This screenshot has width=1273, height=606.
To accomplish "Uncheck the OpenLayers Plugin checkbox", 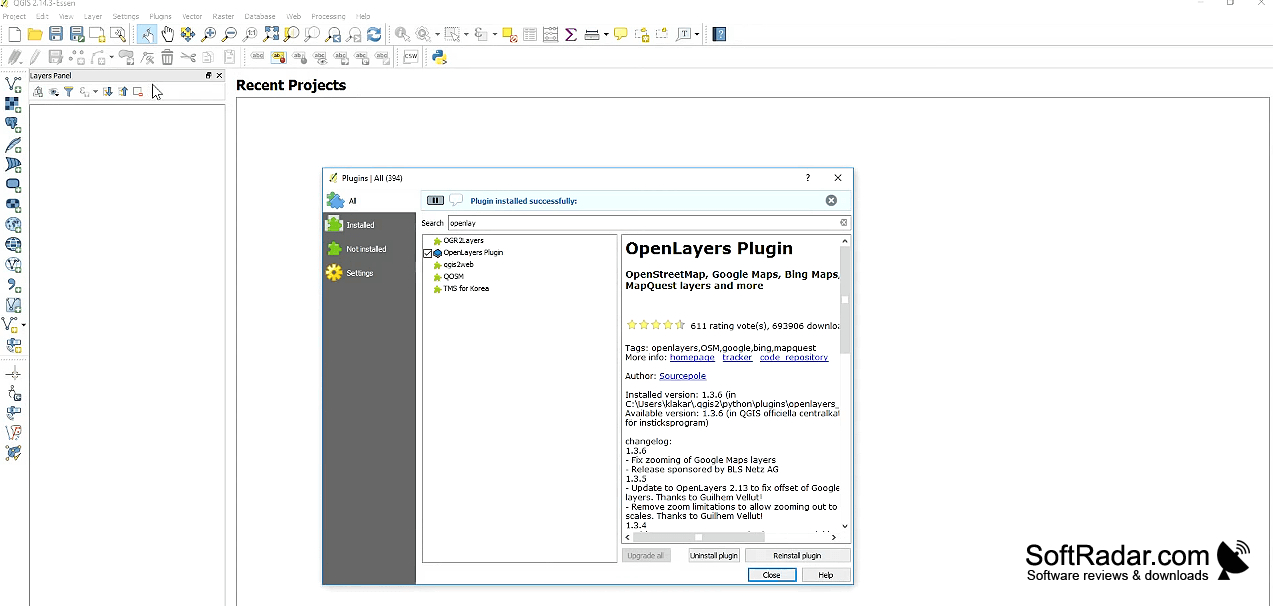I will point(428,253).
